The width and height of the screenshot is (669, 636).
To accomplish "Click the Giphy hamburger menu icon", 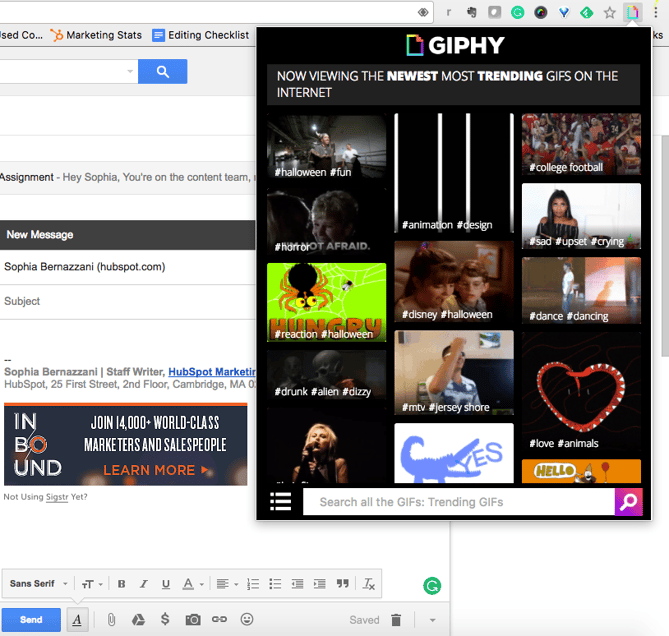I will click(x=281, y=502).
